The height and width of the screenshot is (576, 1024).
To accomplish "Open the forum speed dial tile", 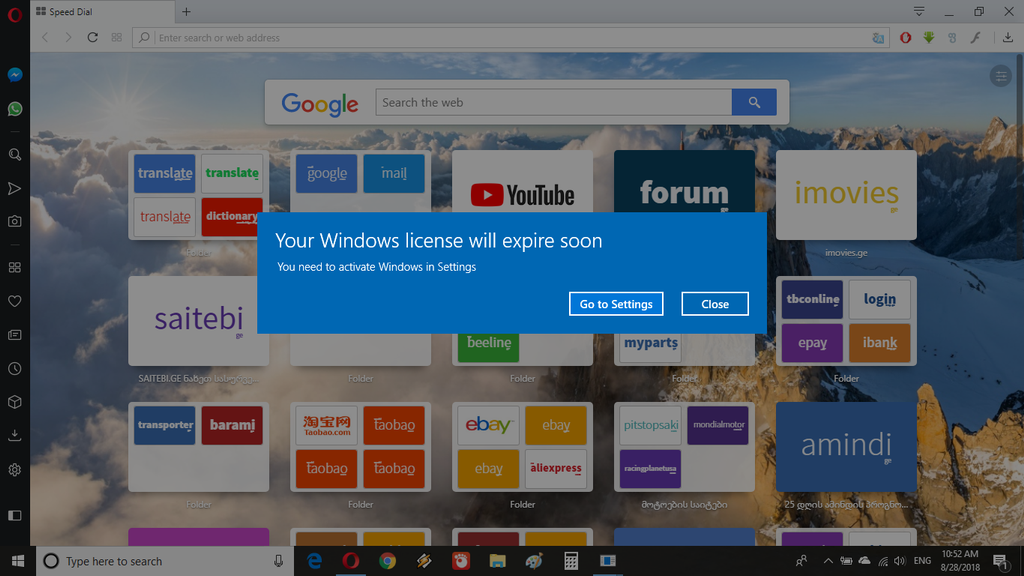I will pyautogui.click(x=684, y=182).
